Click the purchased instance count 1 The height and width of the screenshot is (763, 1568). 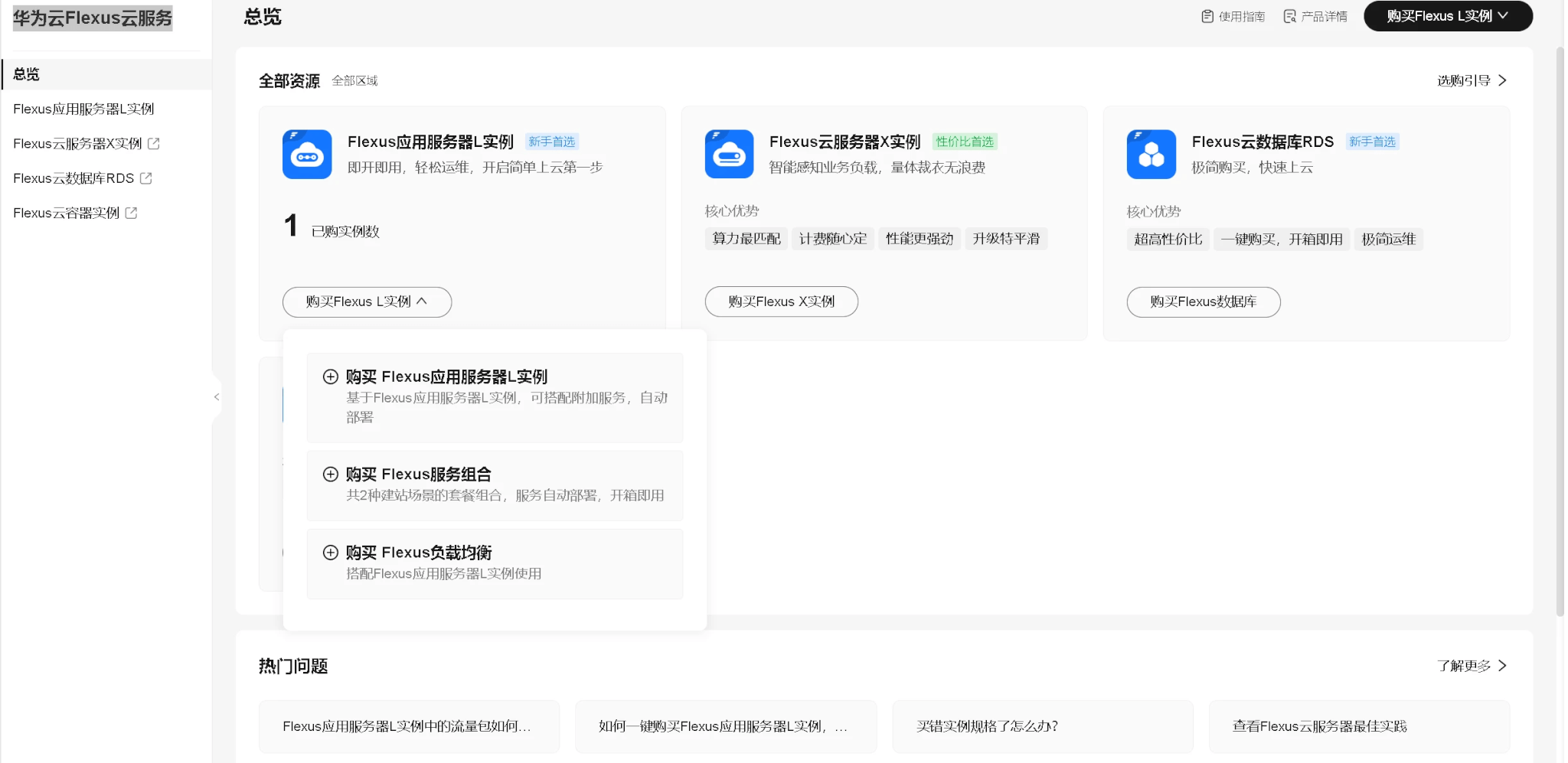pyautogui.click(x=290, y=225)
